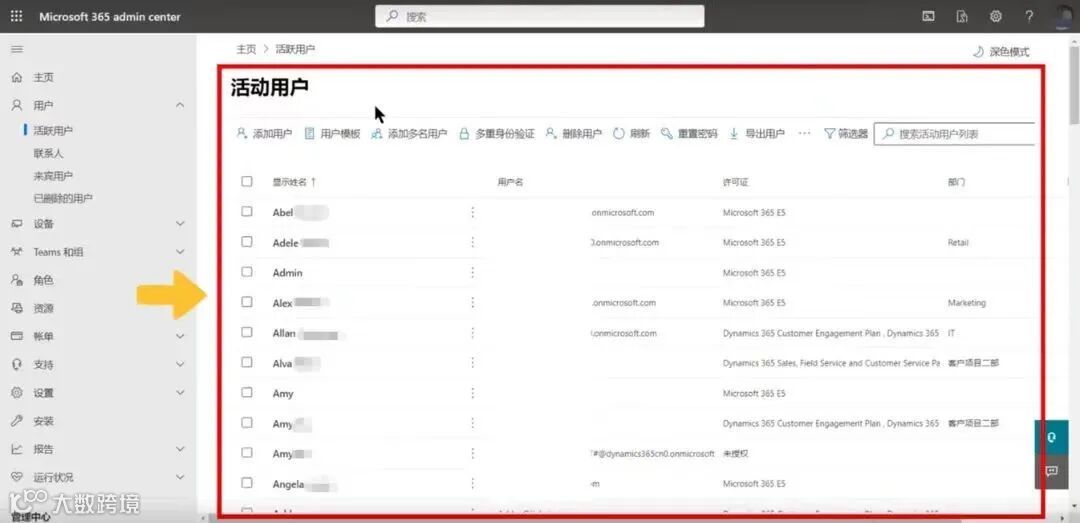Open the settings gear in header
1080x523 pixels.
(995, 17)
